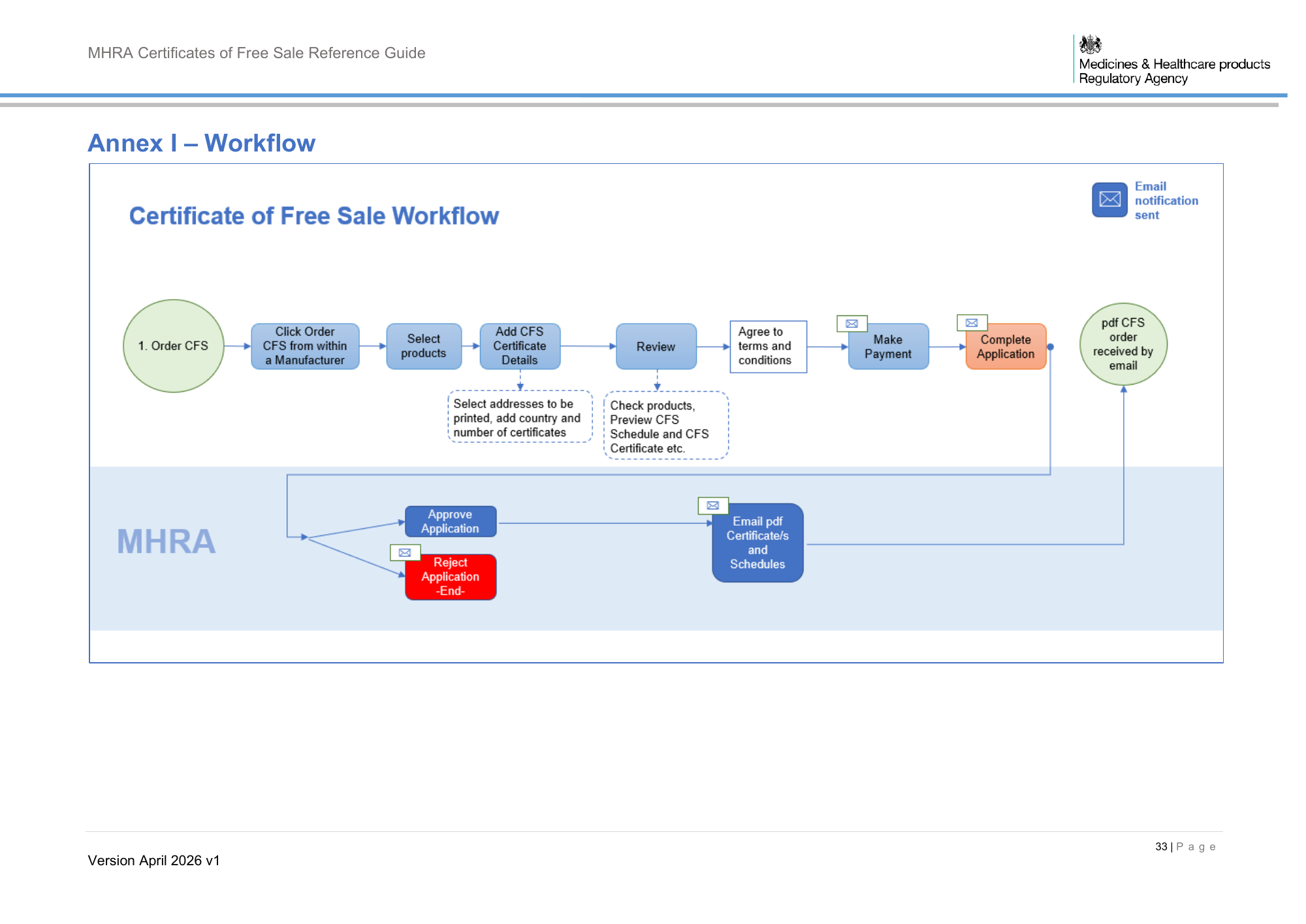
Task: Click the 'Version April 2026 v1' footer text
Action: [154, 861]
